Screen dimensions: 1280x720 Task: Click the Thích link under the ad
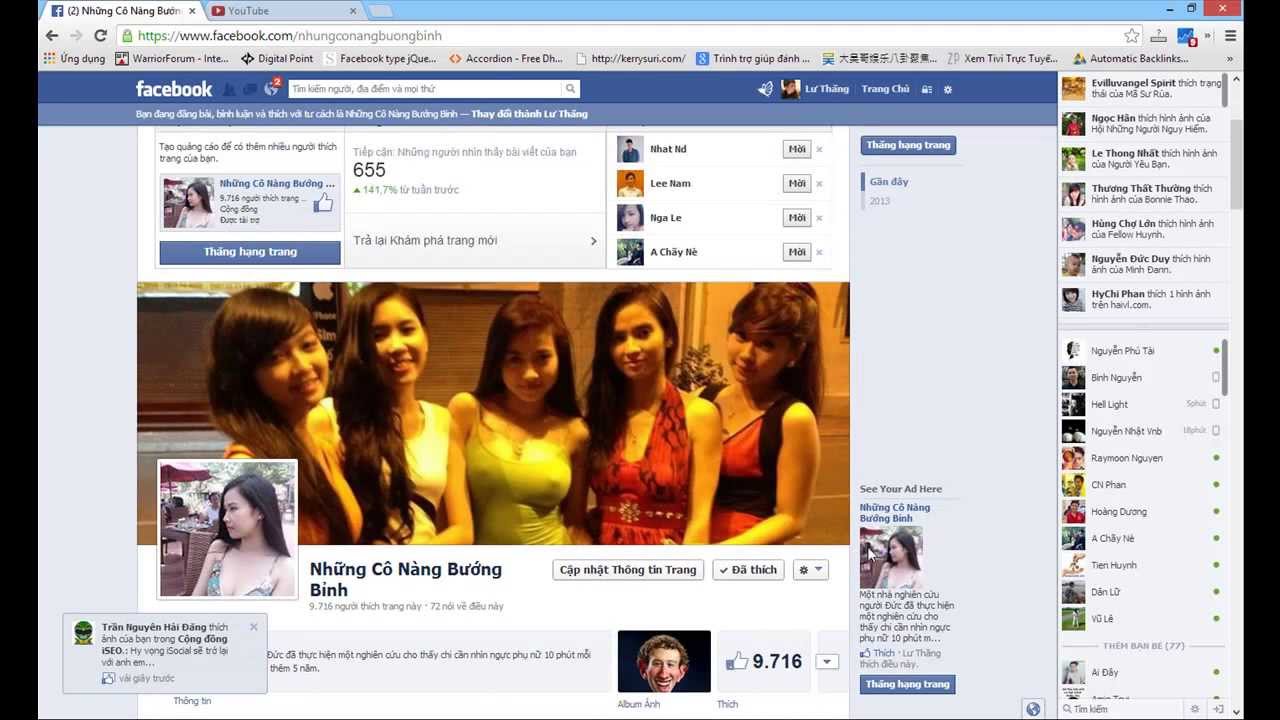tap(884, 654)
